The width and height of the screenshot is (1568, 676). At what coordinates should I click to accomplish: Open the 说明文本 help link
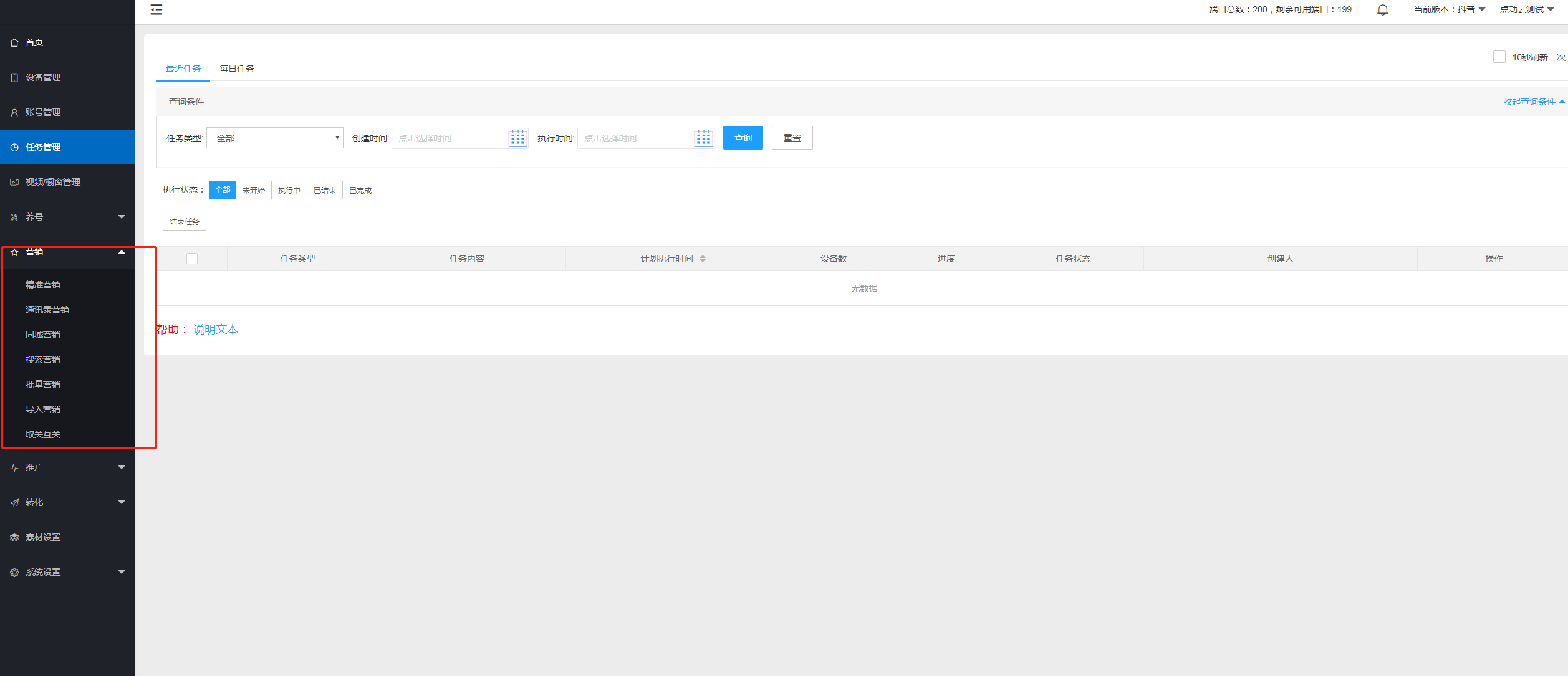(x=216, y=329)
